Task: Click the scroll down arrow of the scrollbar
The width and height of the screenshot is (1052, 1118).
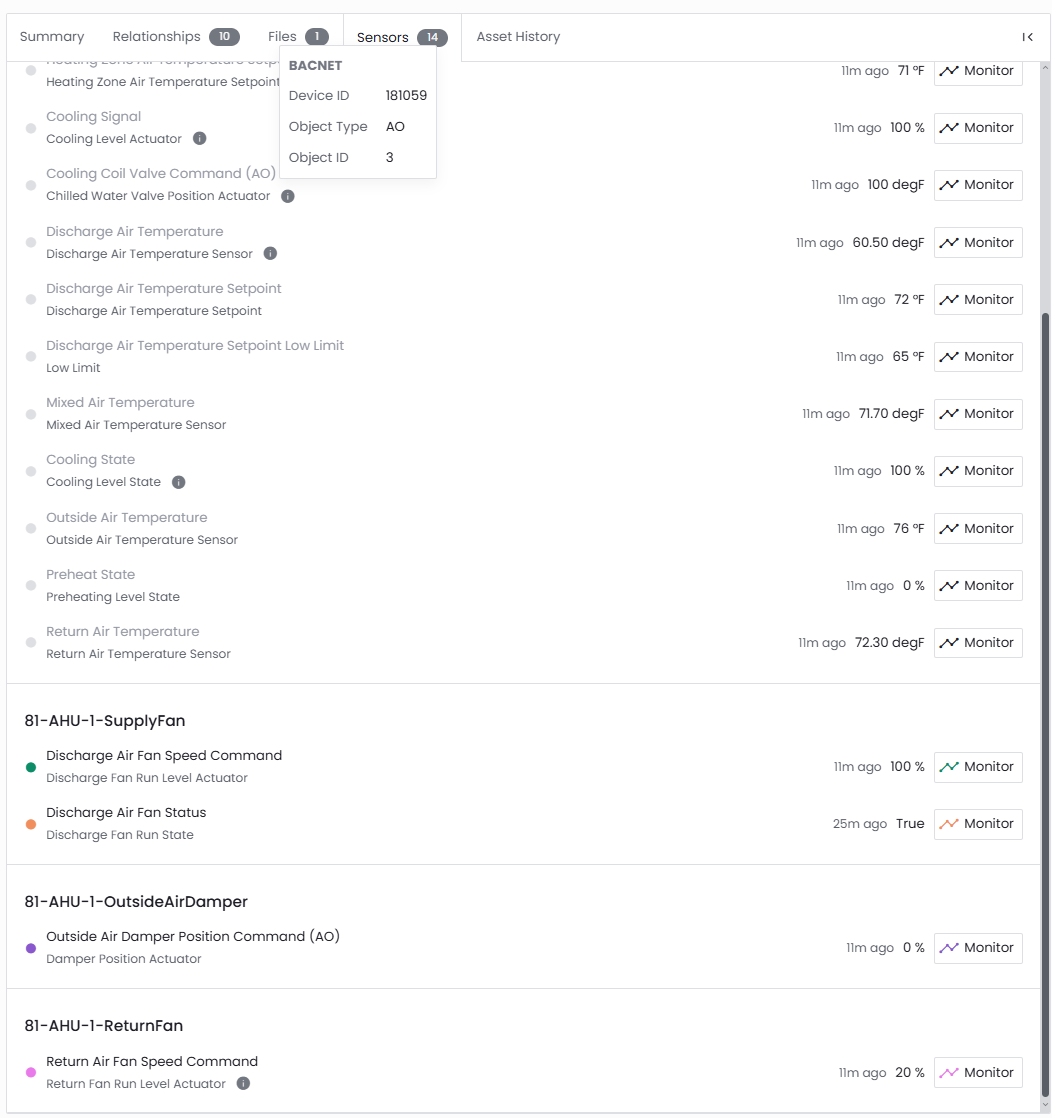Action: tap(1045, 1105)
